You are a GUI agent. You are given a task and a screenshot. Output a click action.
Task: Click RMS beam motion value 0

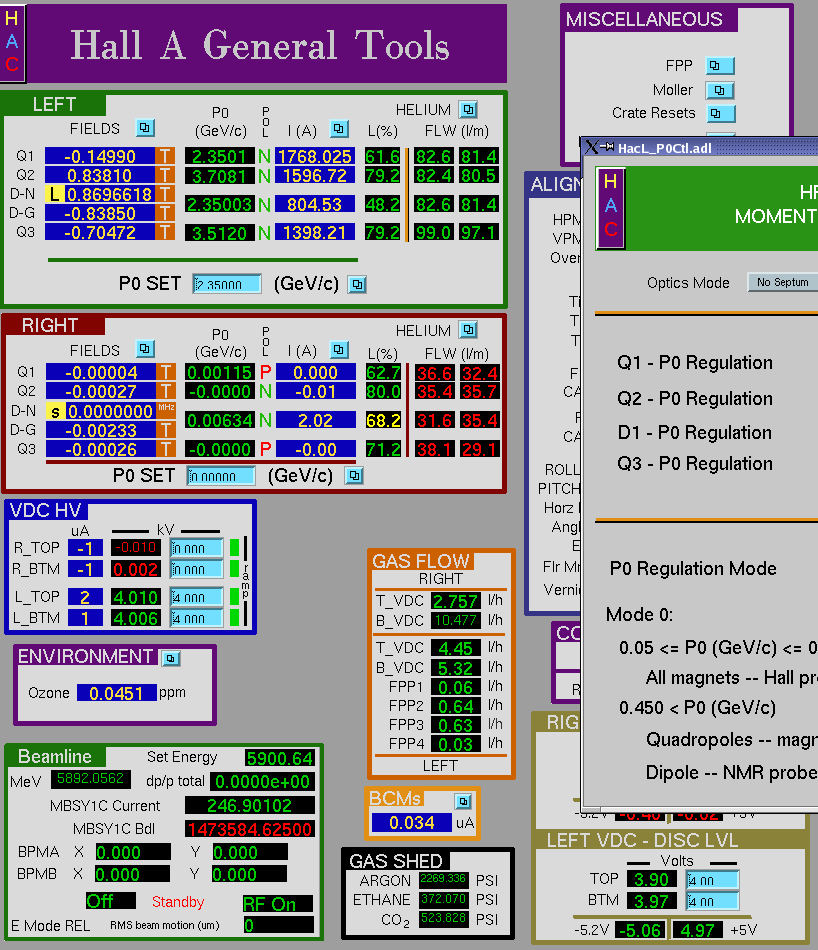pyautogui.click(x=278, y=925)
